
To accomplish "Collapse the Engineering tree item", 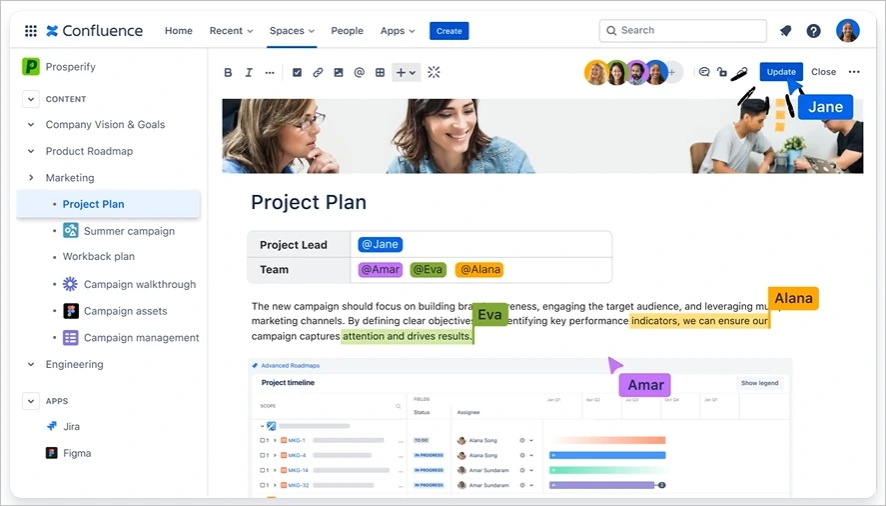I will 31,364.
